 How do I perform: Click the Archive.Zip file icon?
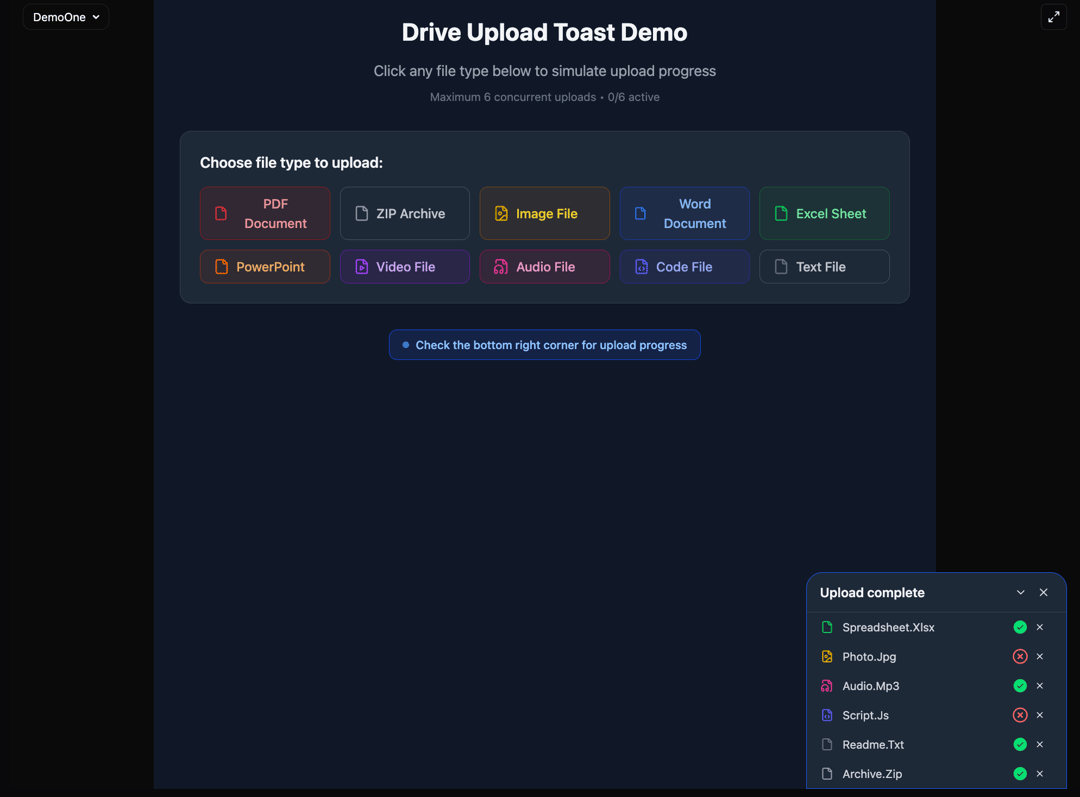(x=827, y=774)
